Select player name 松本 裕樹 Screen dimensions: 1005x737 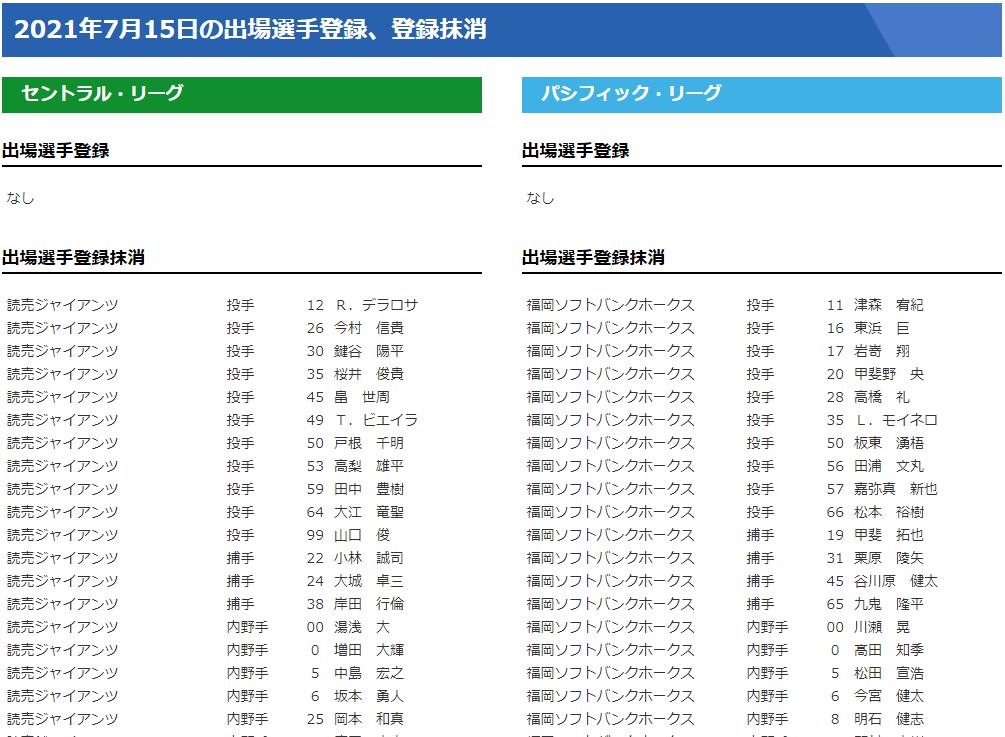pos(889,513)
